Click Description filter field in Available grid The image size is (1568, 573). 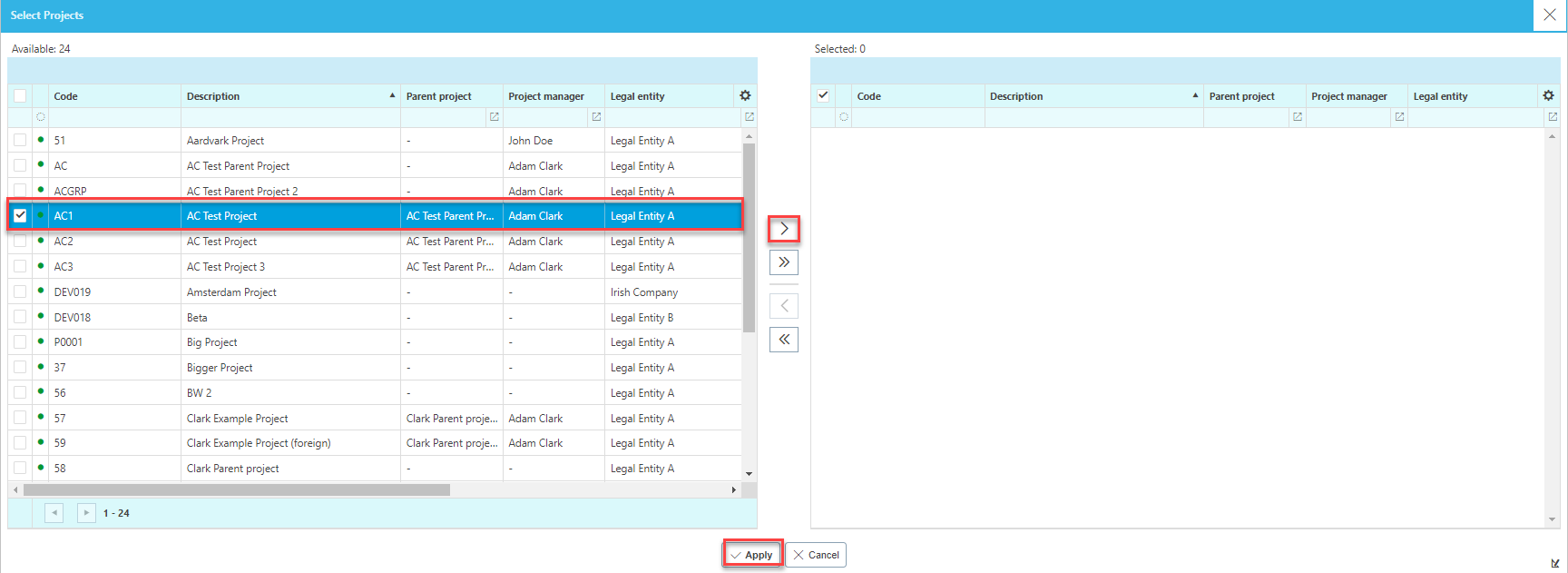pyautogui.click(x=290, y=117)
